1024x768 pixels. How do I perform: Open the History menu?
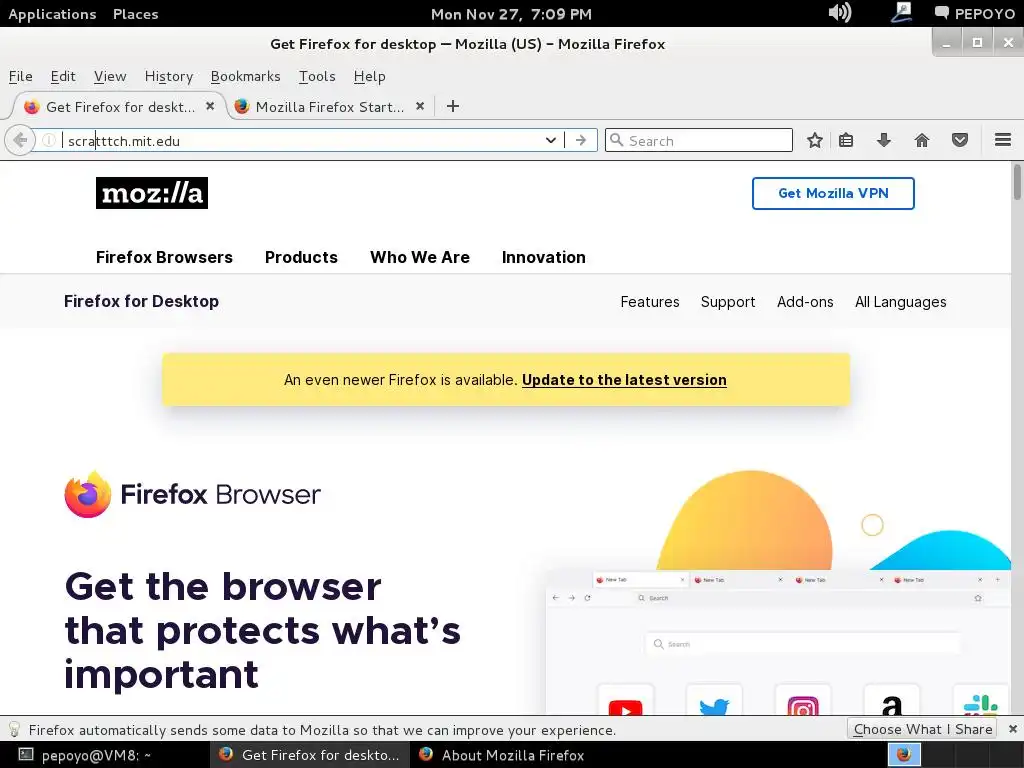coord(168,76)
